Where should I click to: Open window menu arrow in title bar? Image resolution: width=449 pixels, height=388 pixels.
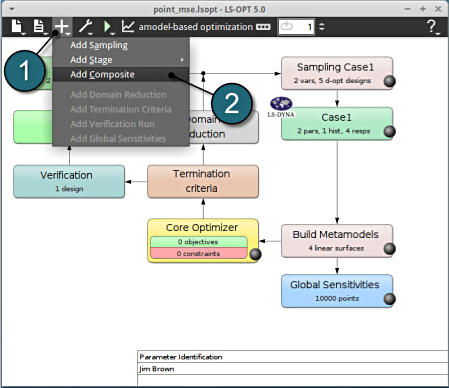coord(12,9)
